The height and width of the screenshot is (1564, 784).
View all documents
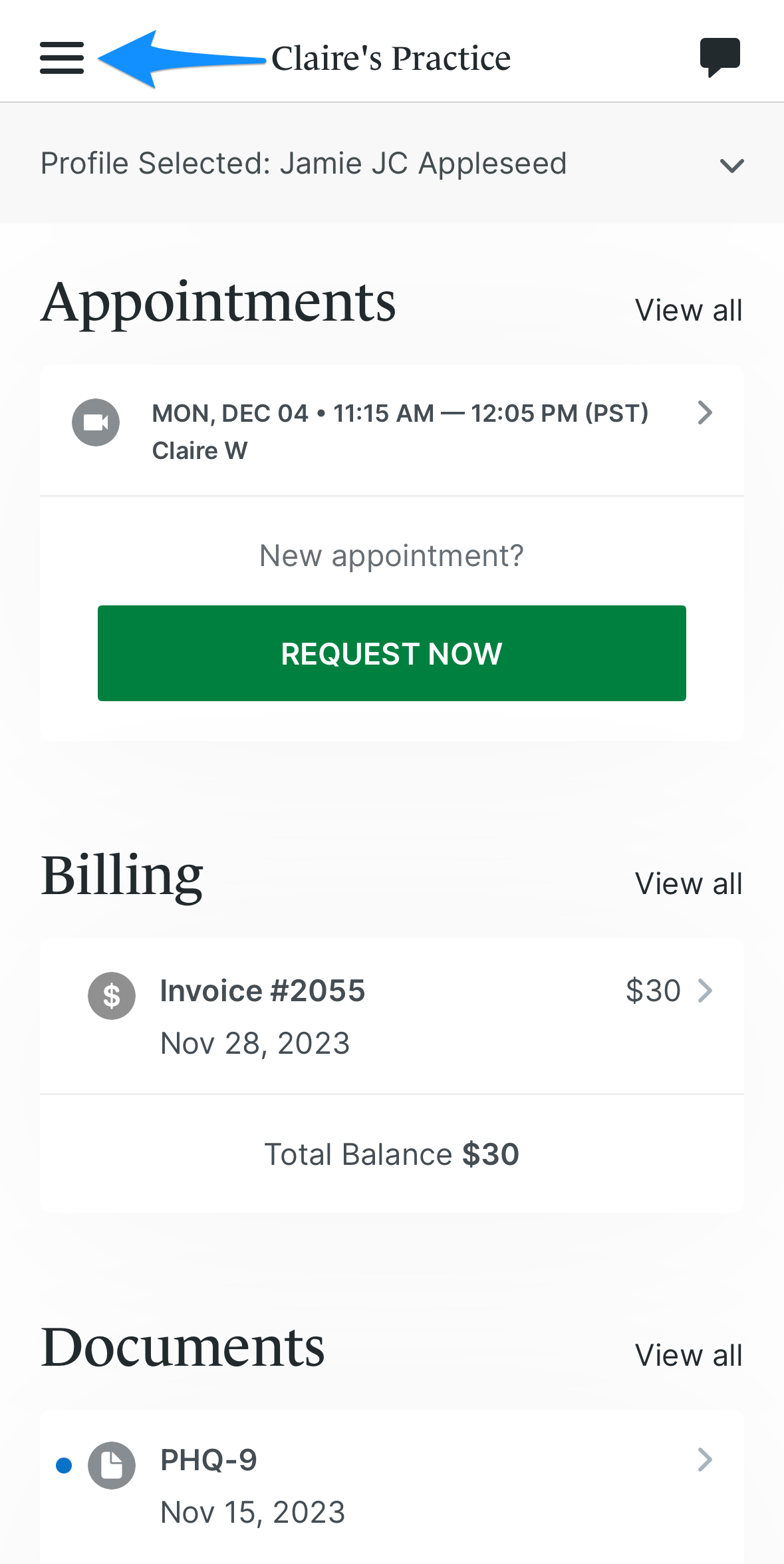point(688,1355)
